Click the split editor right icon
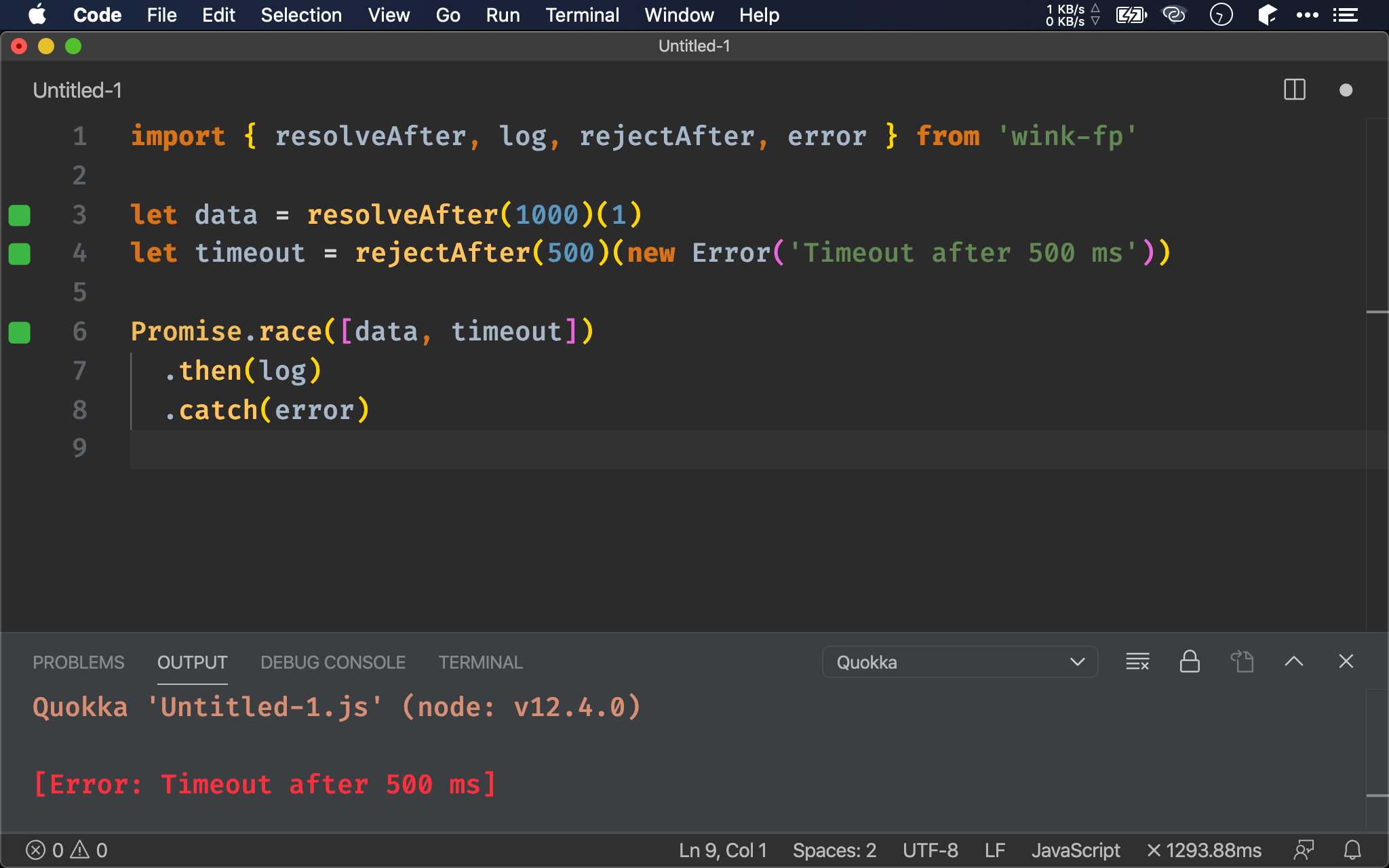 click(x=1294, y=90)
